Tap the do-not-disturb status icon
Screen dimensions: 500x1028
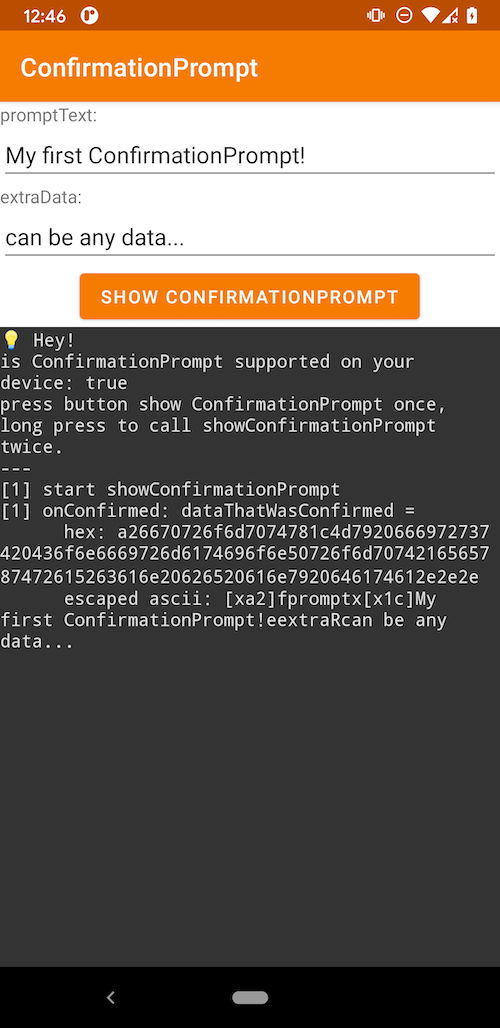point(404,15)
